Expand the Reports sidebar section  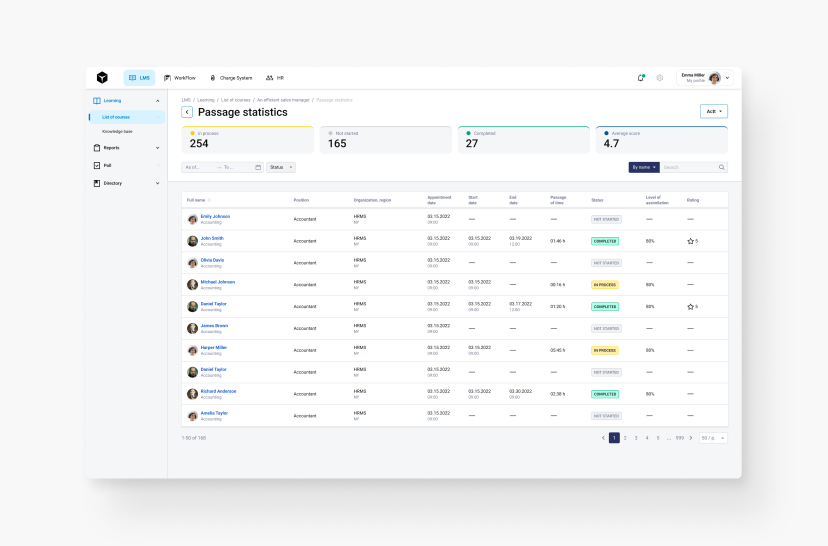(x=126, y=147)
